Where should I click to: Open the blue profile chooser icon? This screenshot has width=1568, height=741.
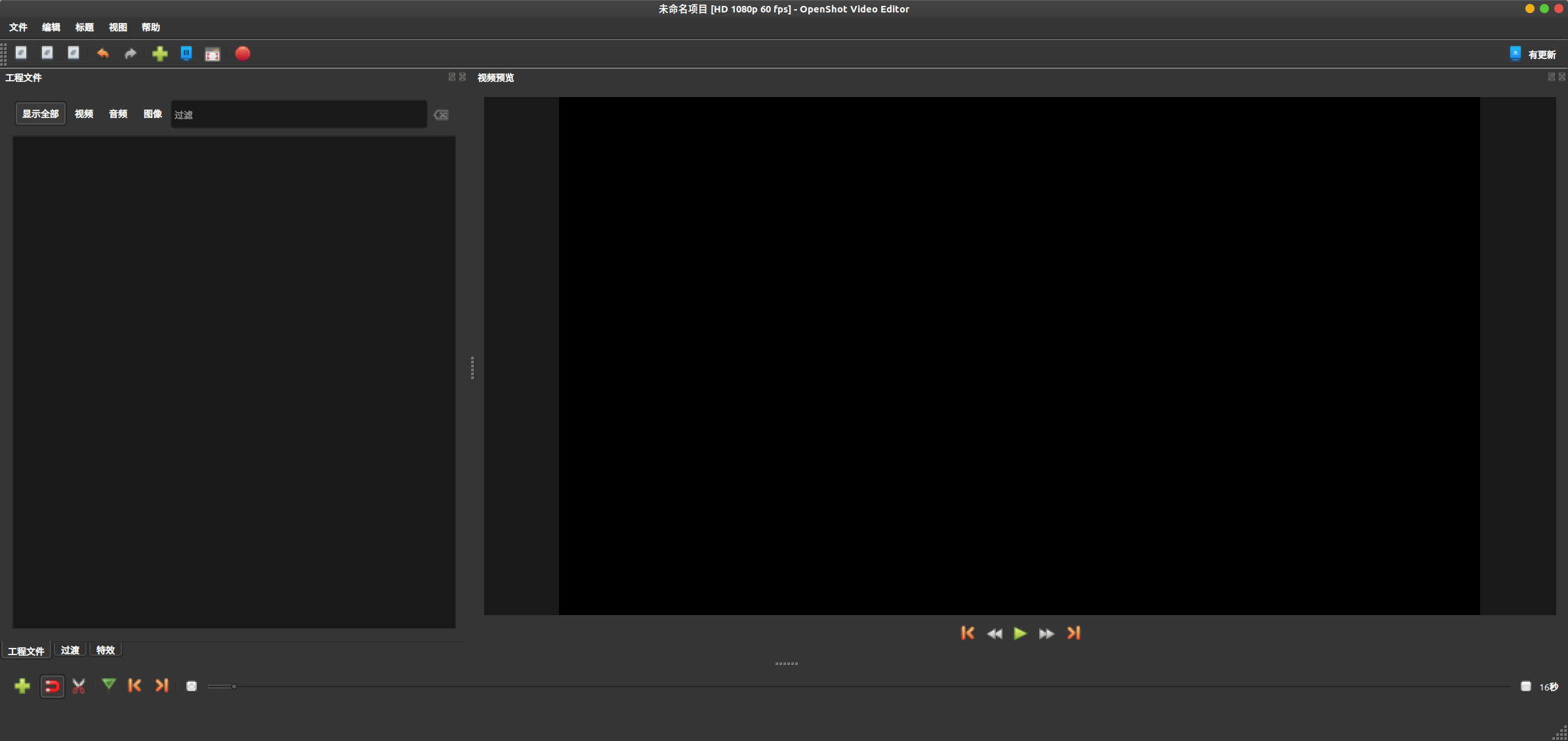tap(186, 54)
